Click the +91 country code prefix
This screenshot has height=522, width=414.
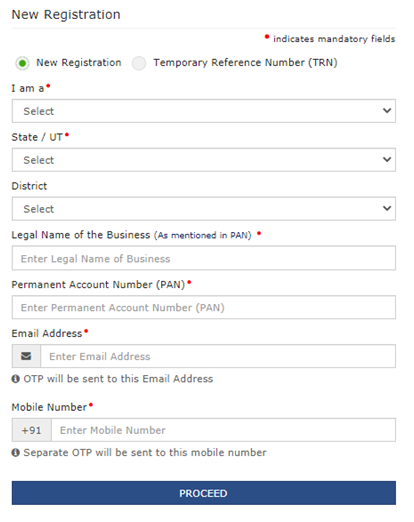click(32, 430)
